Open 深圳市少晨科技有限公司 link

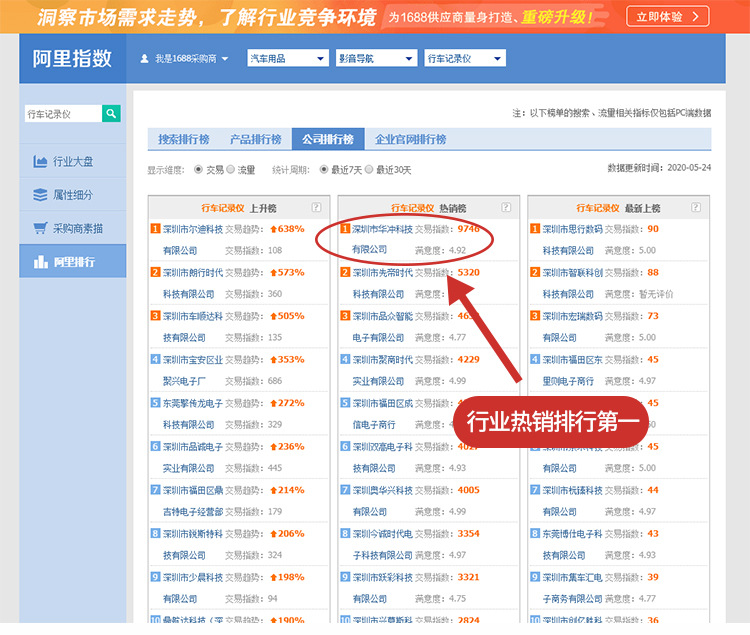192,588
